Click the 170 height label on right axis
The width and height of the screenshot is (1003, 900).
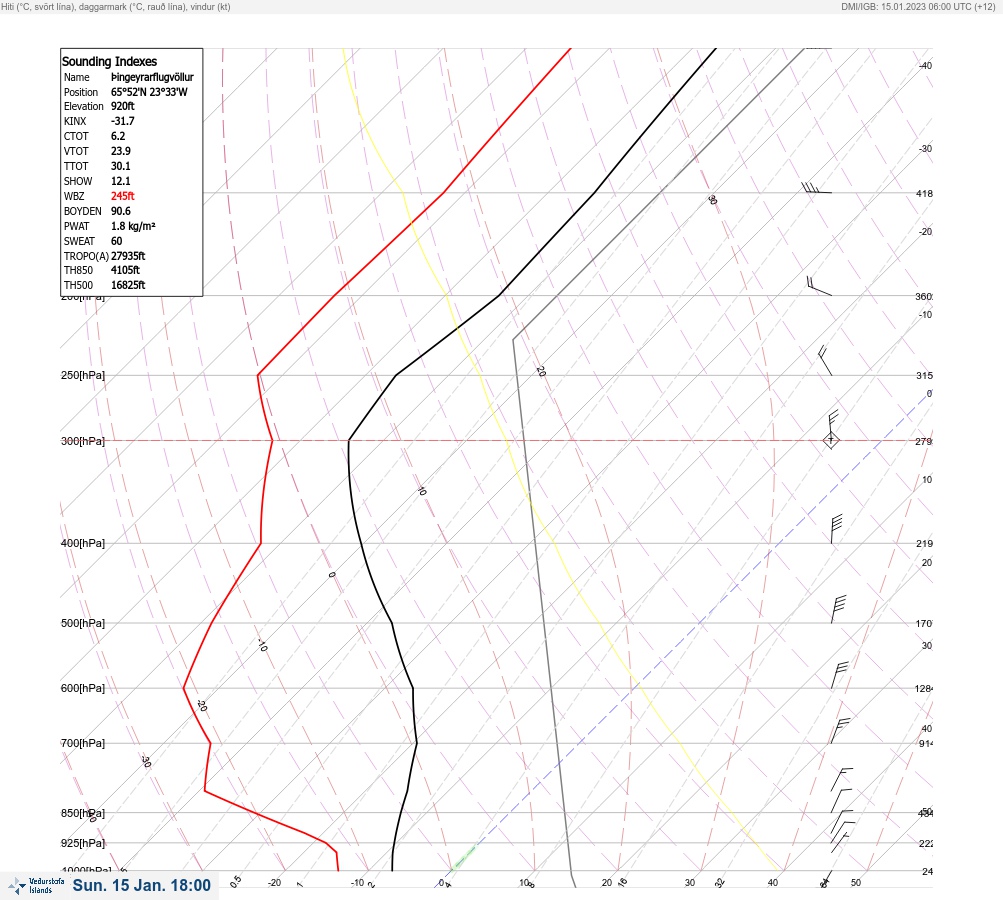(924, 623)
